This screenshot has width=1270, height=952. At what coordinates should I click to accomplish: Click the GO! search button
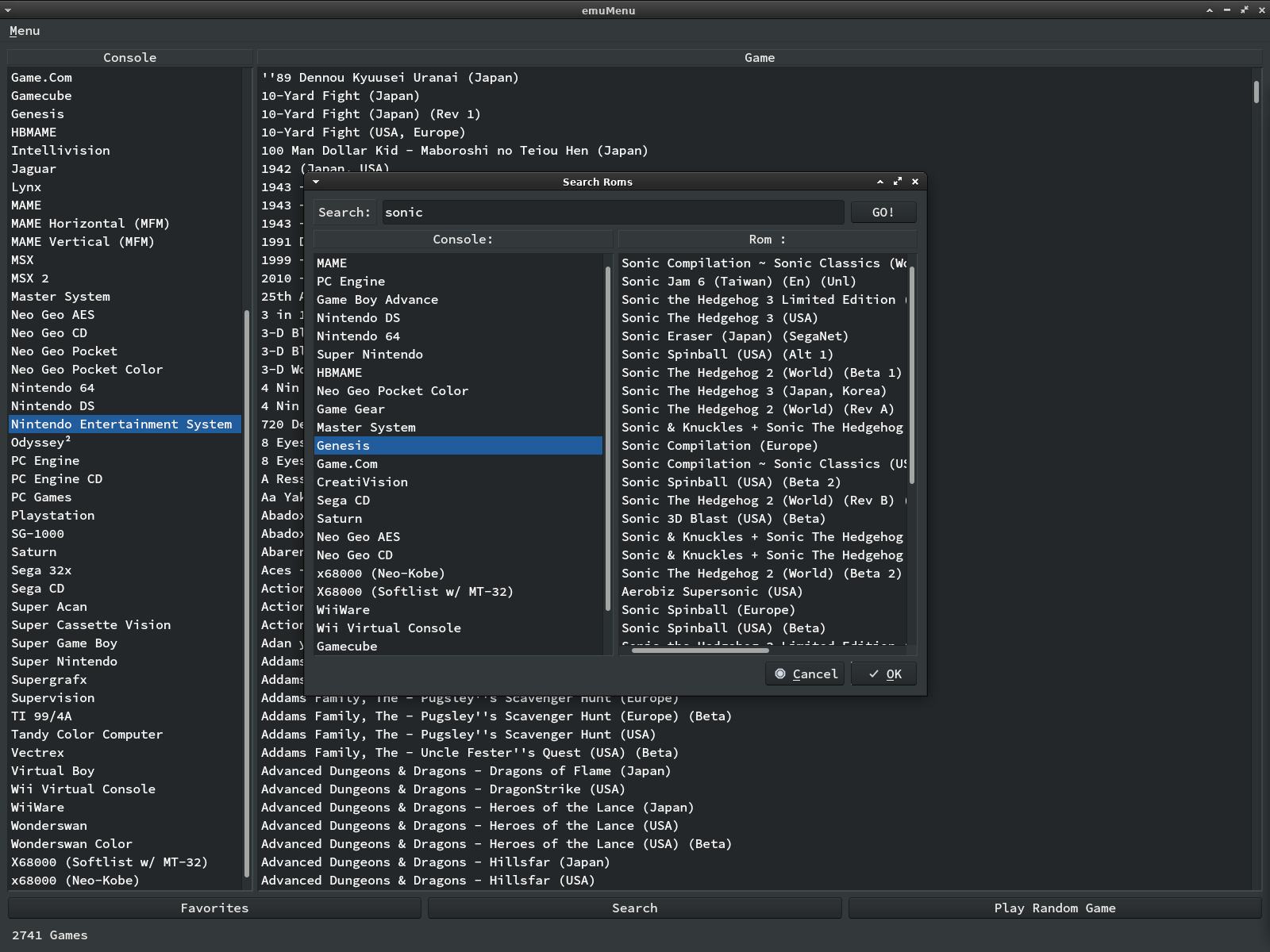click(883, 213)
